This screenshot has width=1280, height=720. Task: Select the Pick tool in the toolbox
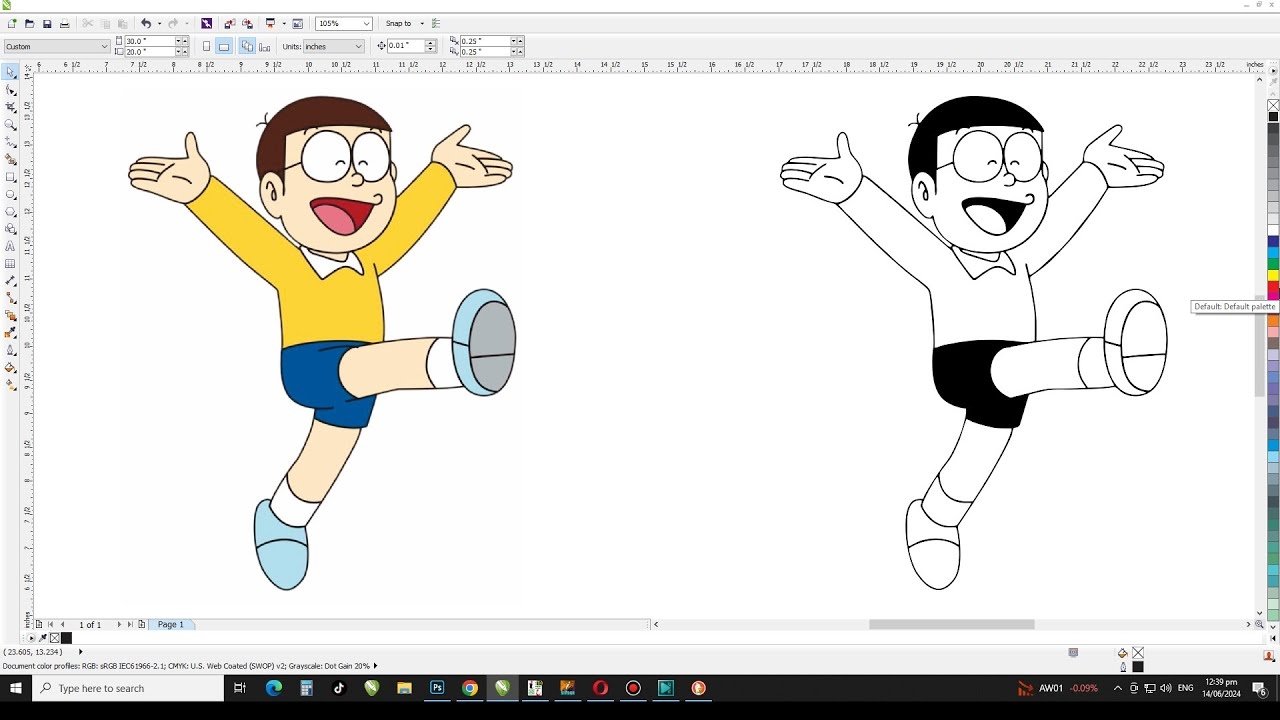11,72
